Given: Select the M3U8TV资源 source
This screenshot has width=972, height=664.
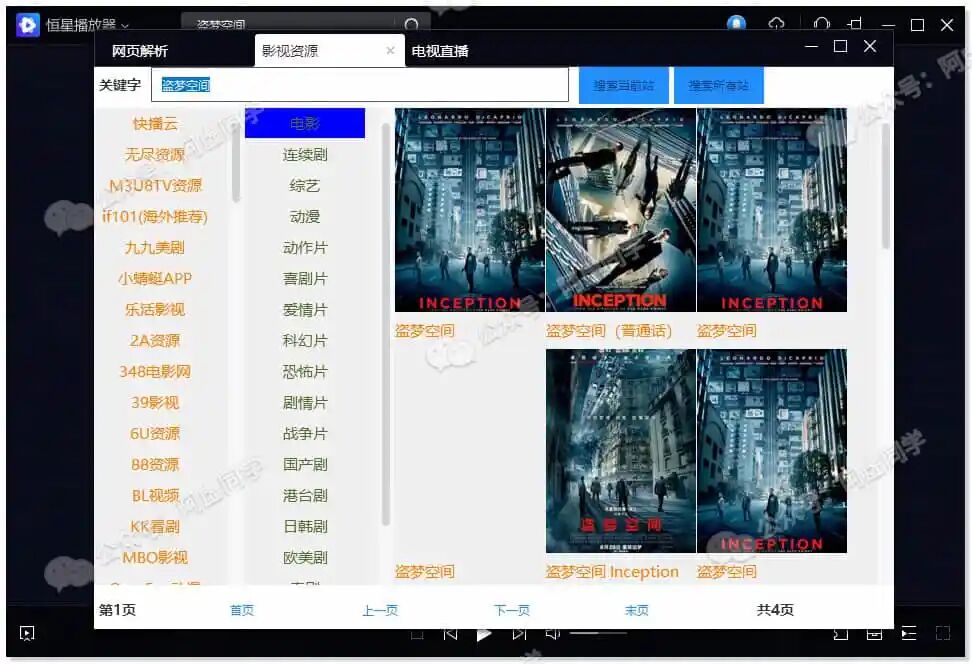Looking at the screenshot, I should coord(155,185).
